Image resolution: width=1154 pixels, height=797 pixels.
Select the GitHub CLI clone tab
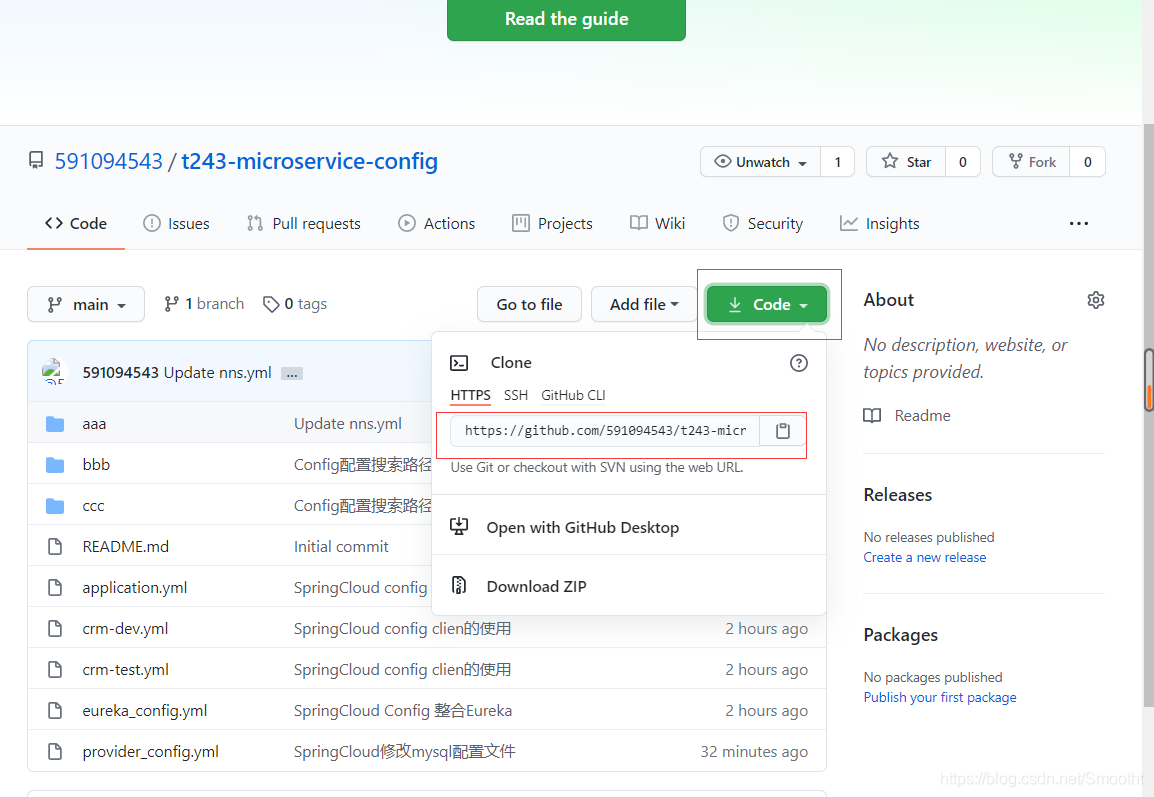[573, 395]
